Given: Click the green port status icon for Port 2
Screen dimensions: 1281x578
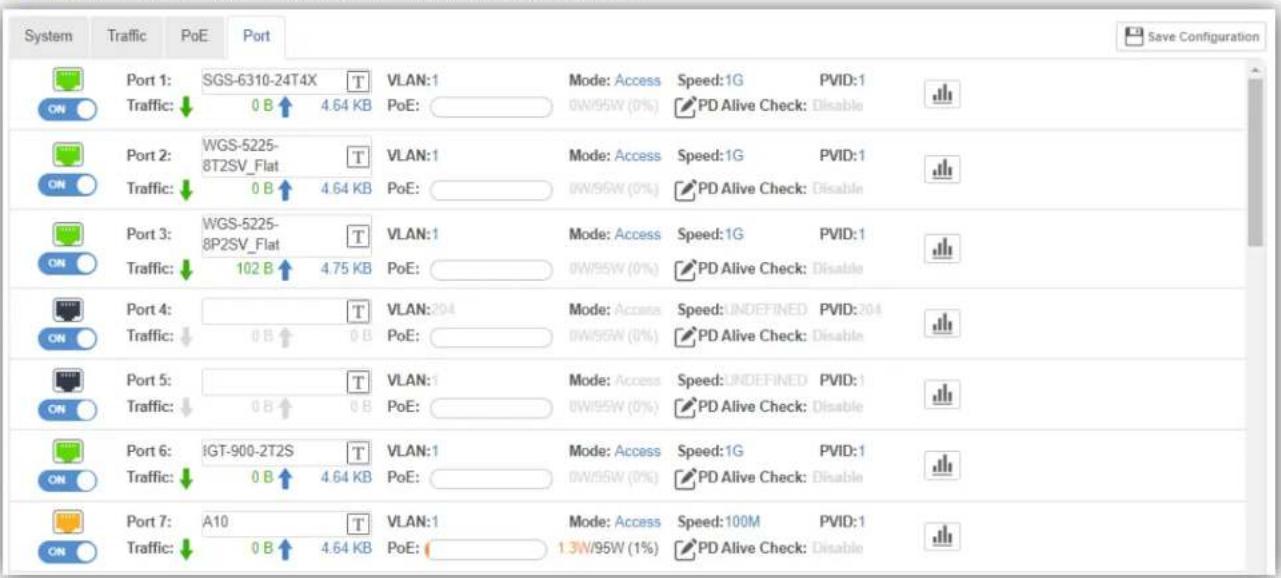Looking at the screenshot, I should [x=66, y=155].
